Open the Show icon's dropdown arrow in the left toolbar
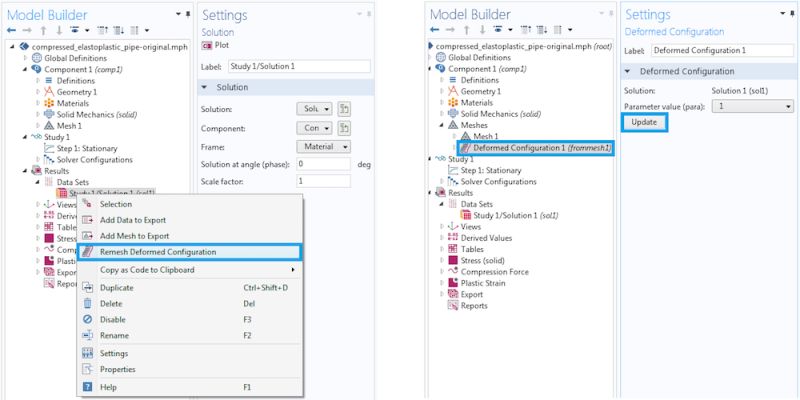The width and height of the screenshot is (800, 400). 87,31
